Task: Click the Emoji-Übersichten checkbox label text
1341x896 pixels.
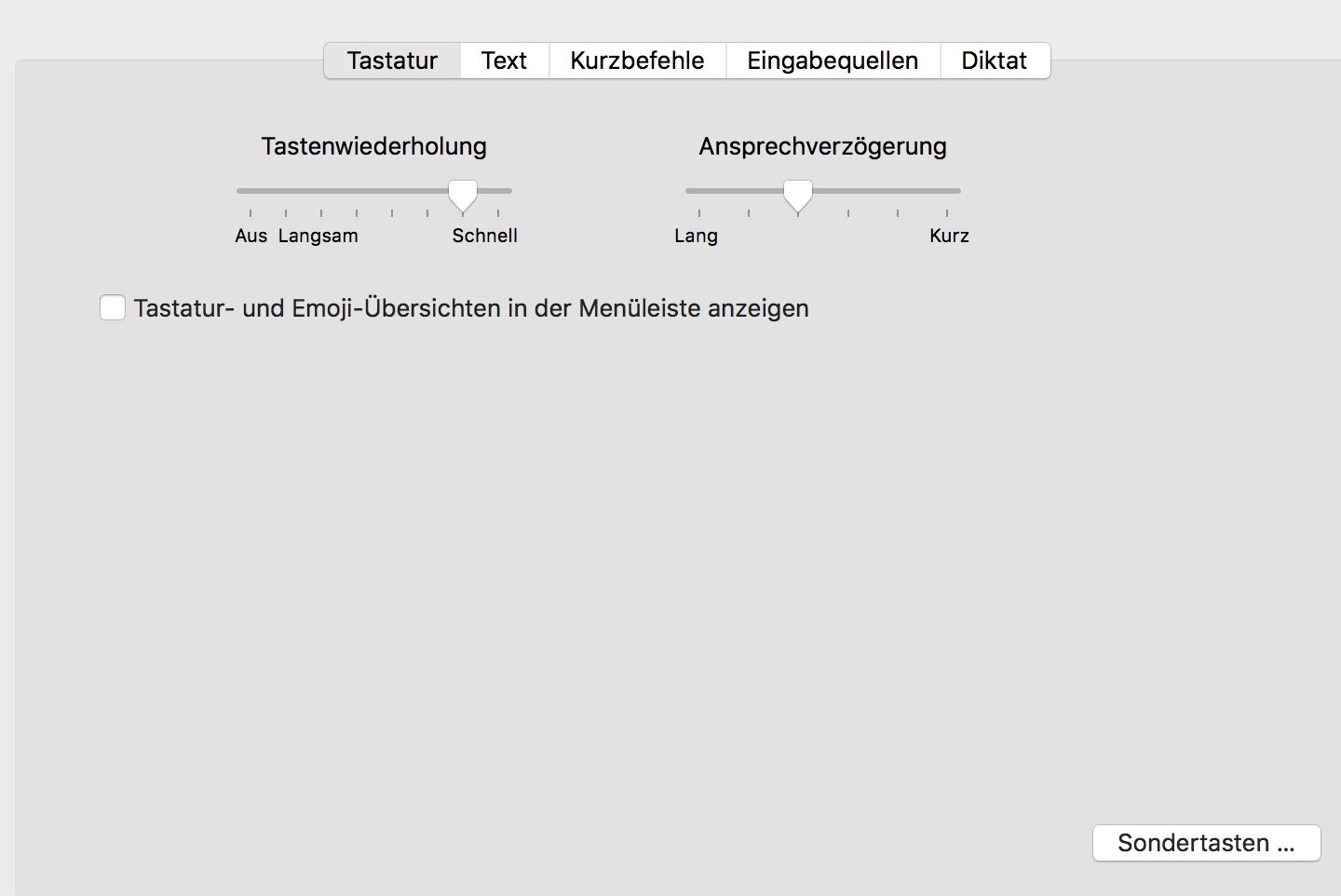Action: coord(471,308)
